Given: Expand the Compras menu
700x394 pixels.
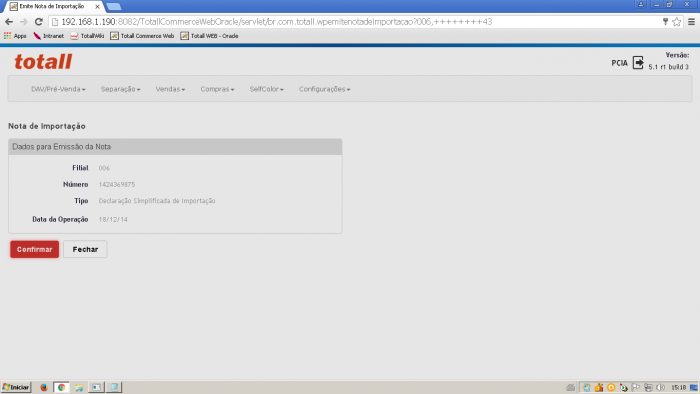Looking at the screenshot, I should [217, 89].
